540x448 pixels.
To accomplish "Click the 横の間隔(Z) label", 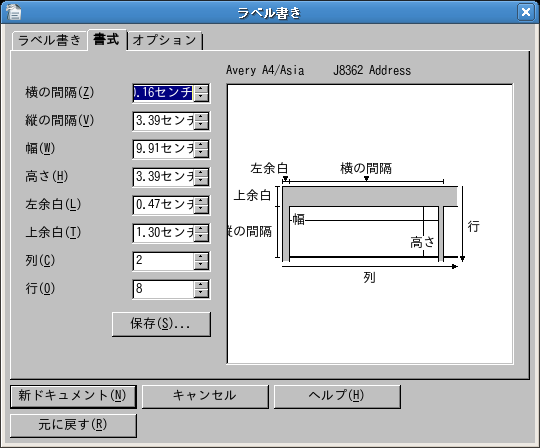I will pos(60,93).
